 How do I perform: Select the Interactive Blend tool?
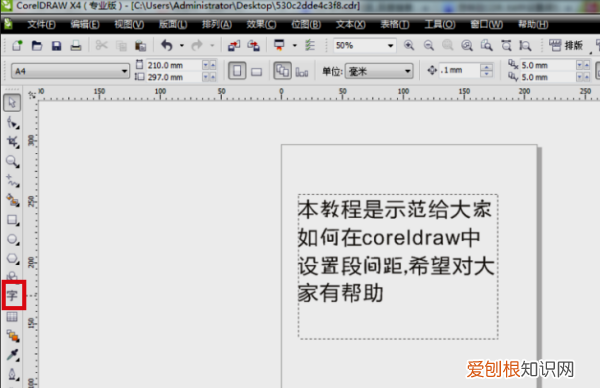(x=12, y=336)
